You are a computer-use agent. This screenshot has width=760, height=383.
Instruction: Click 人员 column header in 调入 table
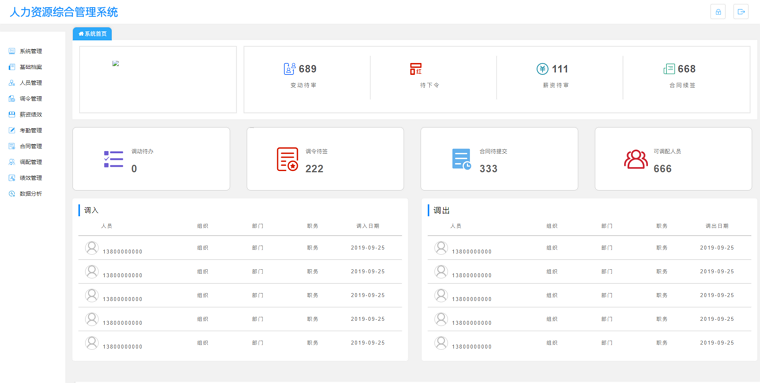point(107,226)
